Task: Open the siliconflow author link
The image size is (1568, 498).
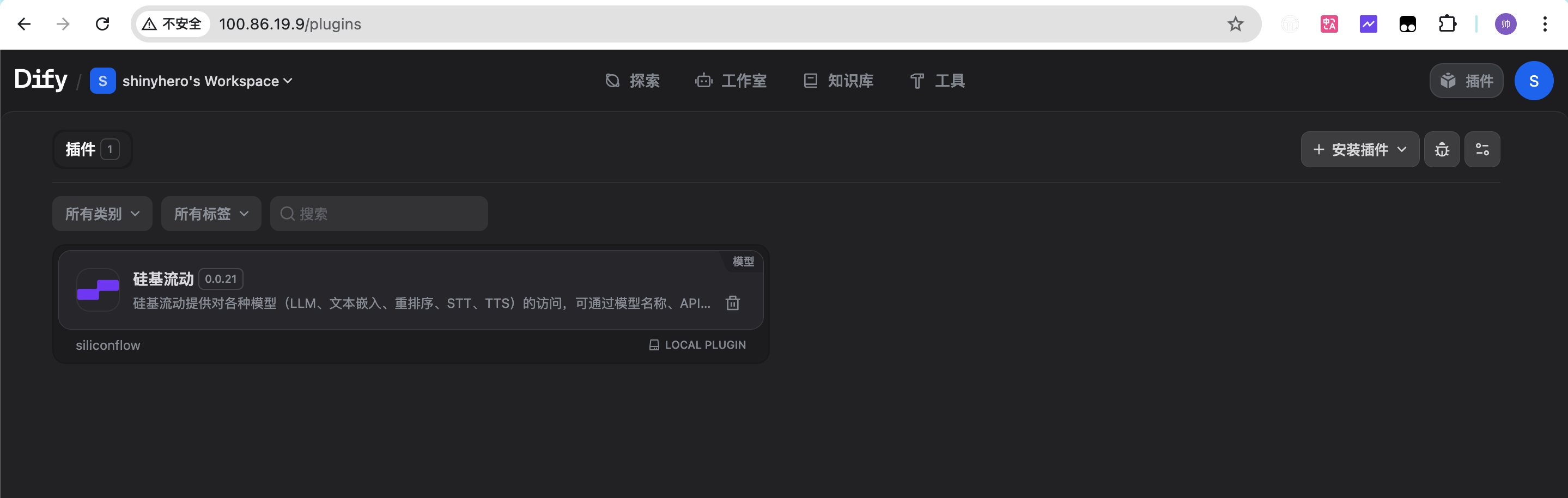Action: click(x=108, y=344)
